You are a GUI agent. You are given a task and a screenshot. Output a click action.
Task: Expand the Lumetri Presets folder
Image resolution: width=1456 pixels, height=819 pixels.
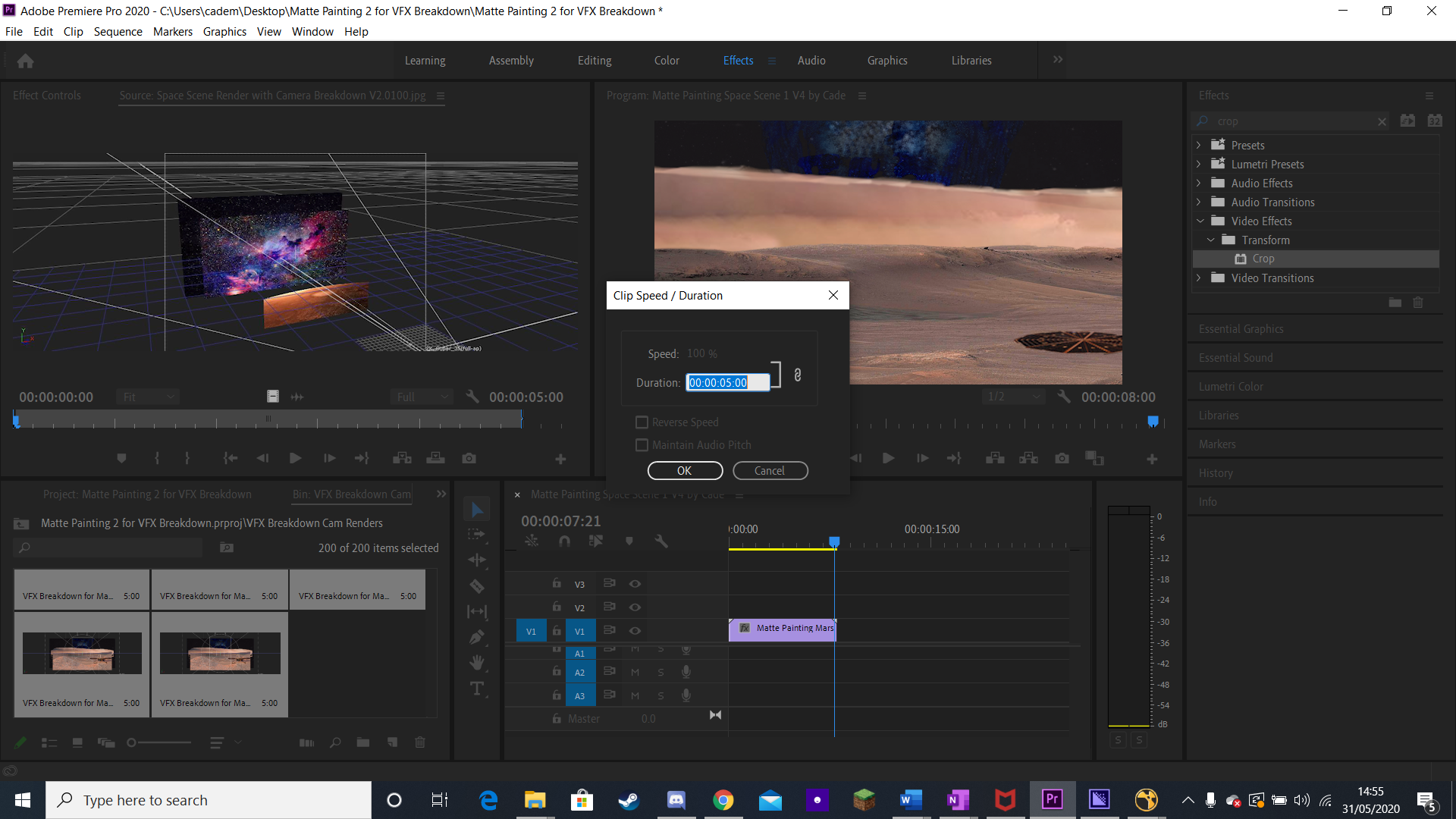(1199, 164)
